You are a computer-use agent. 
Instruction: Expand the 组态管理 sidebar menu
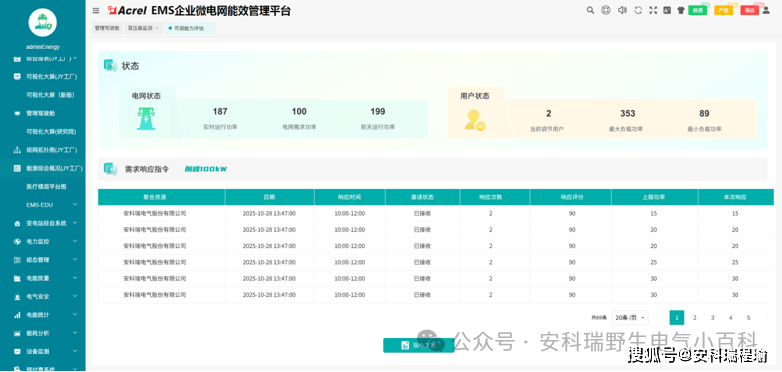43,260
